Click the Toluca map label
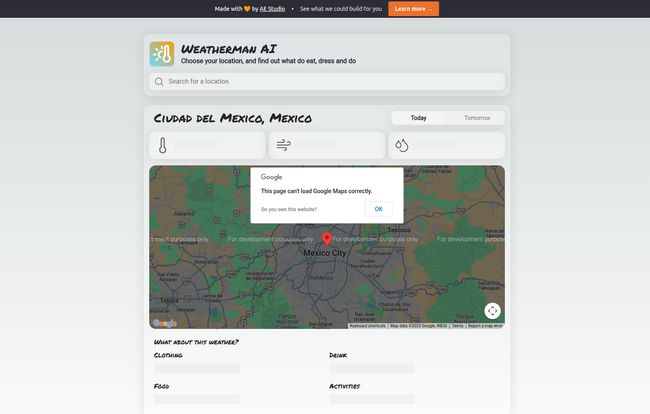The image size is (650, 414). click(169, 300)
